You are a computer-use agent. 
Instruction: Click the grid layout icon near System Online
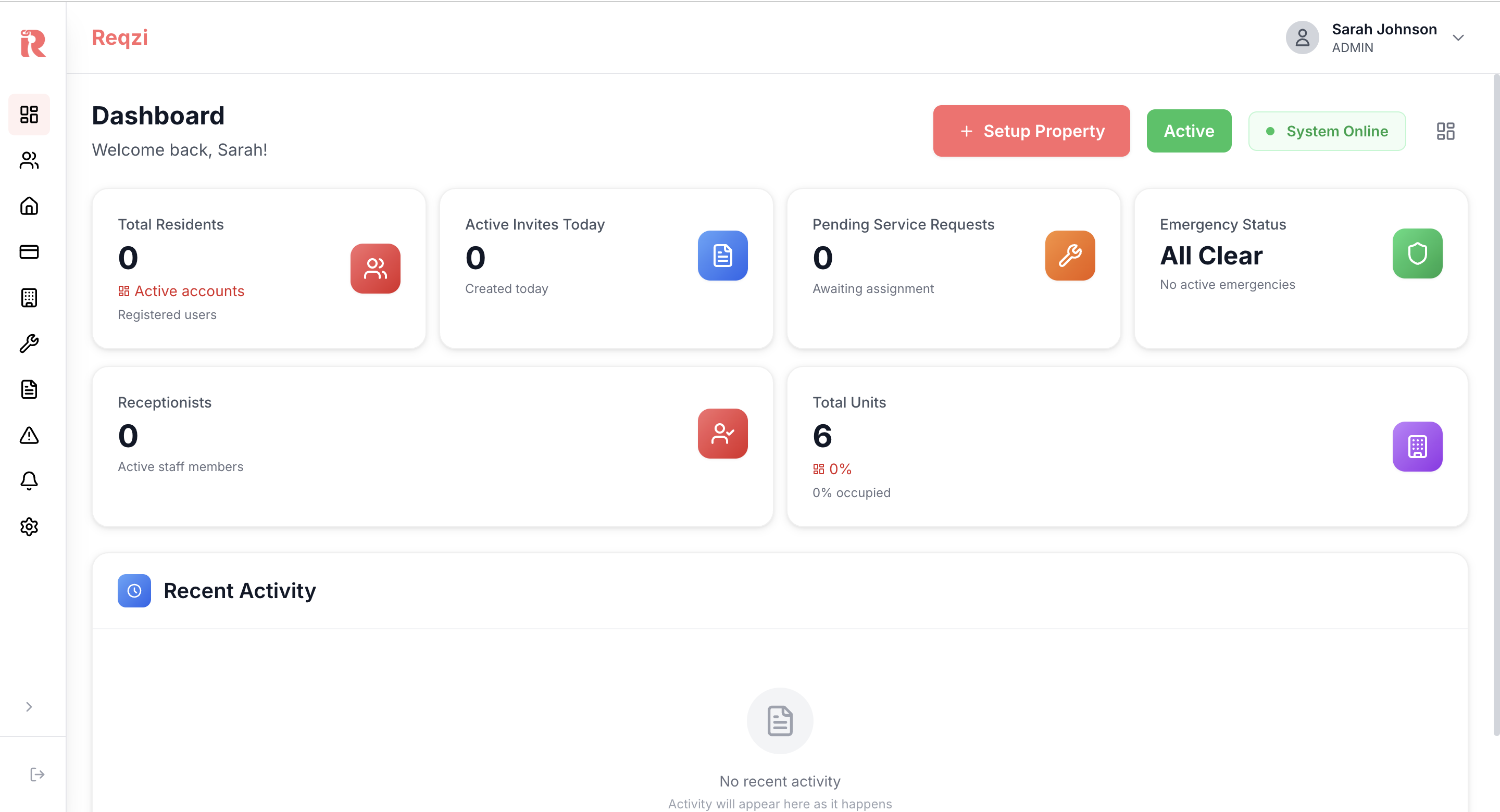[x=1445, y=131]
